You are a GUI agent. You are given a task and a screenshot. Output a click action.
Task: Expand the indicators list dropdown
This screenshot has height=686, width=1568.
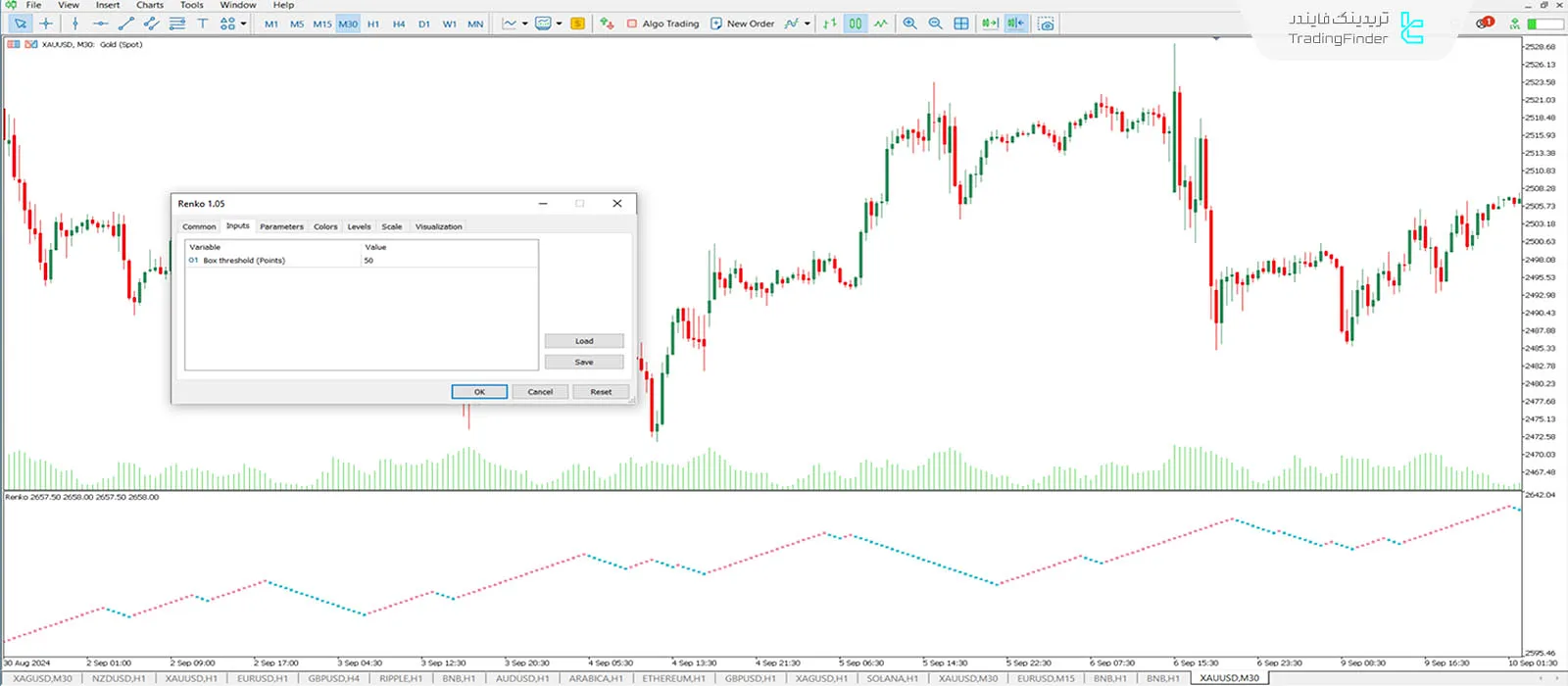808,24
